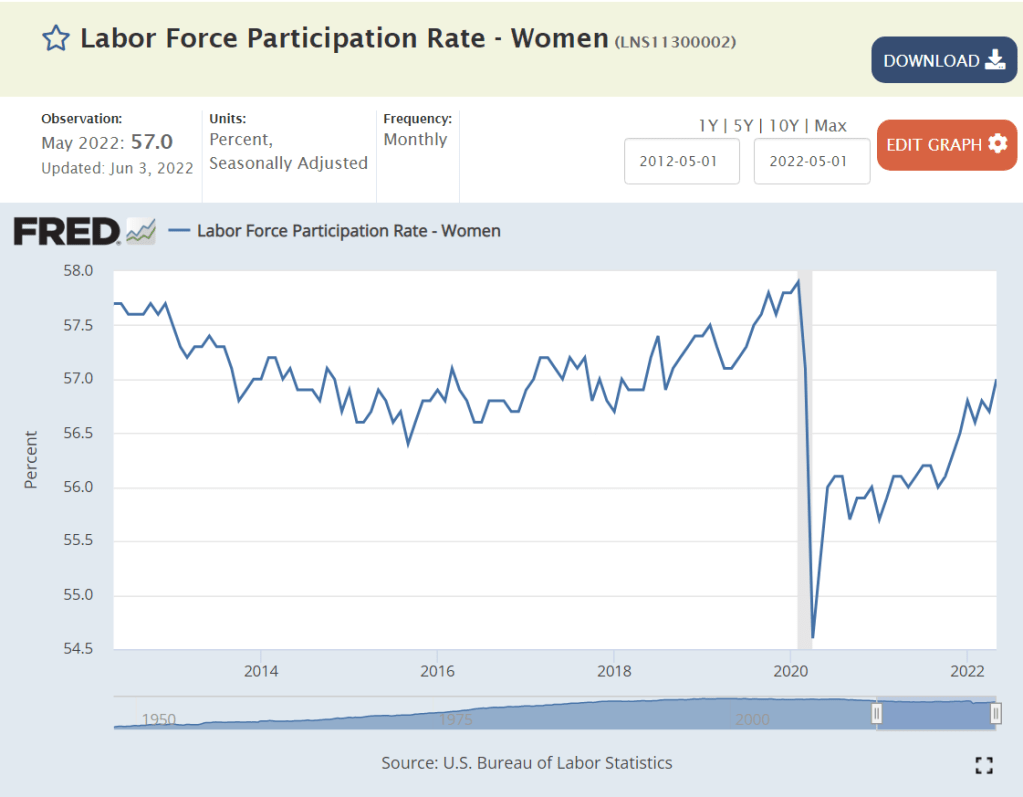Click the end date field 2022-05-01
Screen dimensions: 1023x797
pyautogui.click(x=811, y=162)
